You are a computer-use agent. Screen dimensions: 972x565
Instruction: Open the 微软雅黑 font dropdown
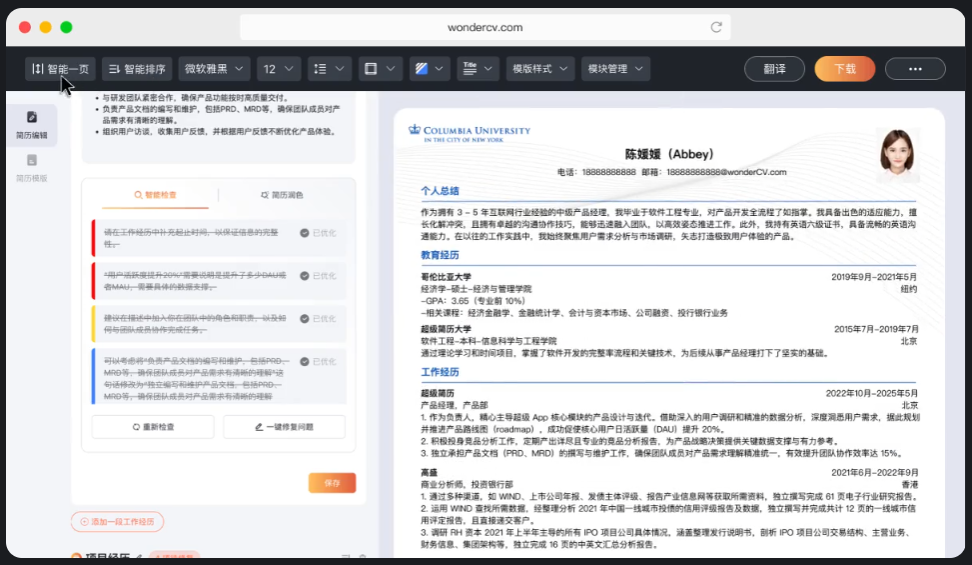pyautogui.click(x=215, y=69)
